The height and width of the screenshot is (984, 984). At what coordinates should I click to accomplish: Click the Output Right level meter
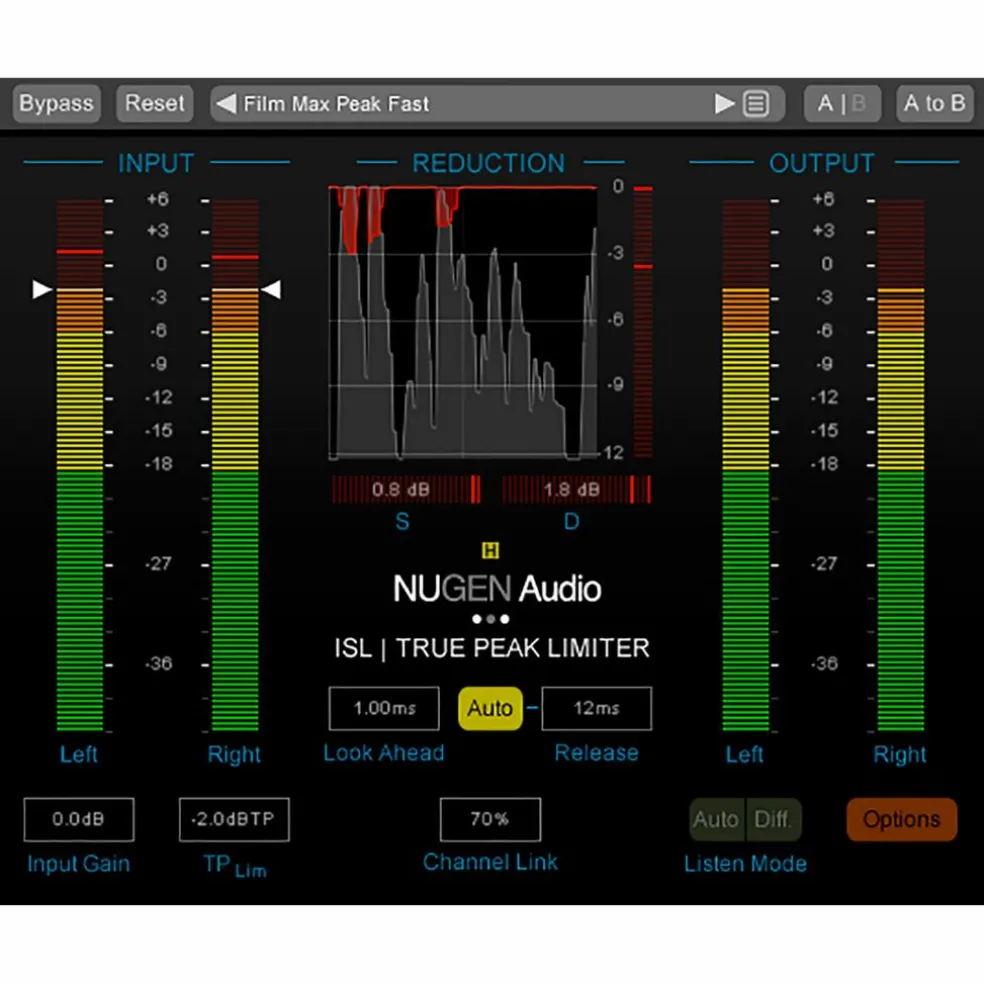[901, 465]
